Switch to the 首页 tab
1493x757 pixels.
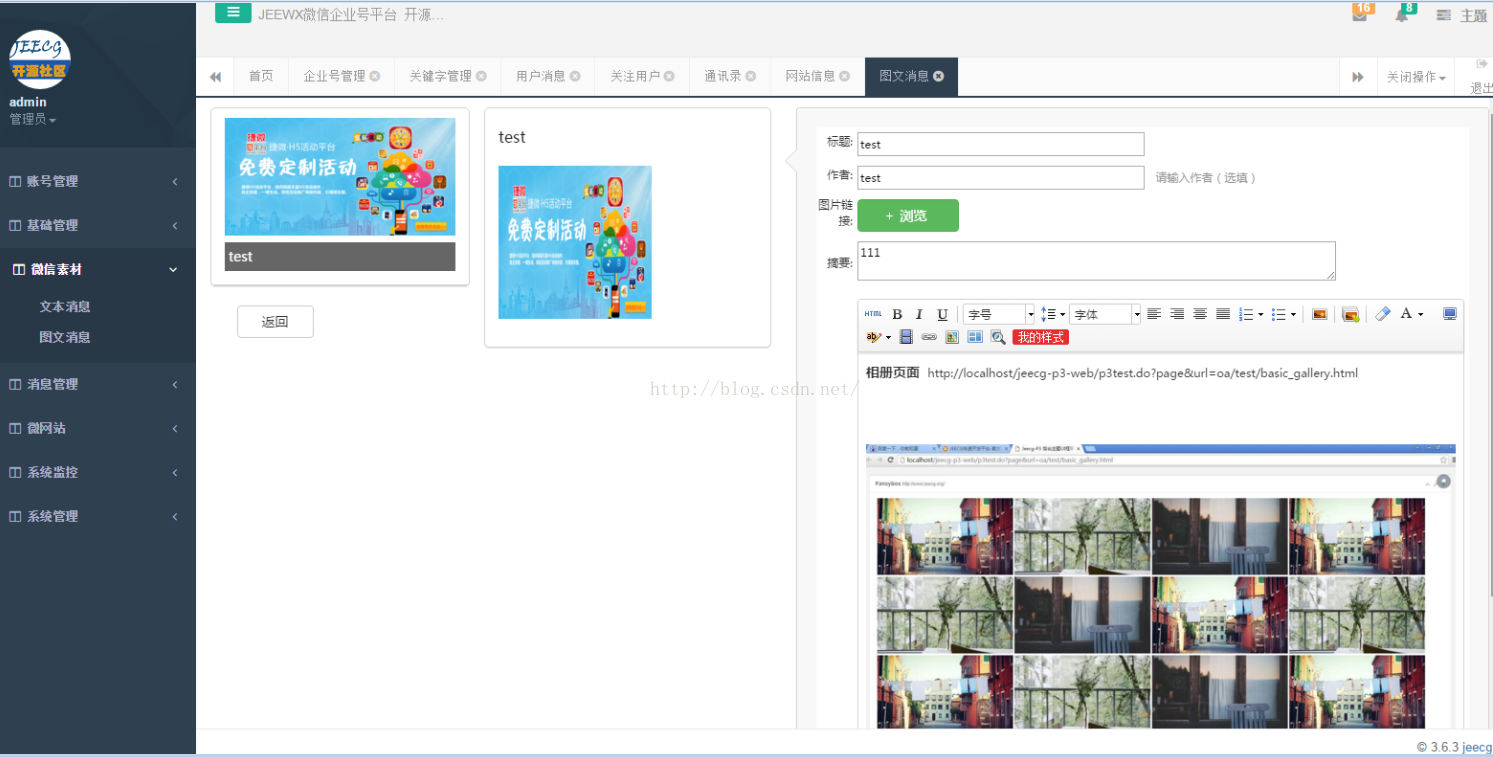261,76
